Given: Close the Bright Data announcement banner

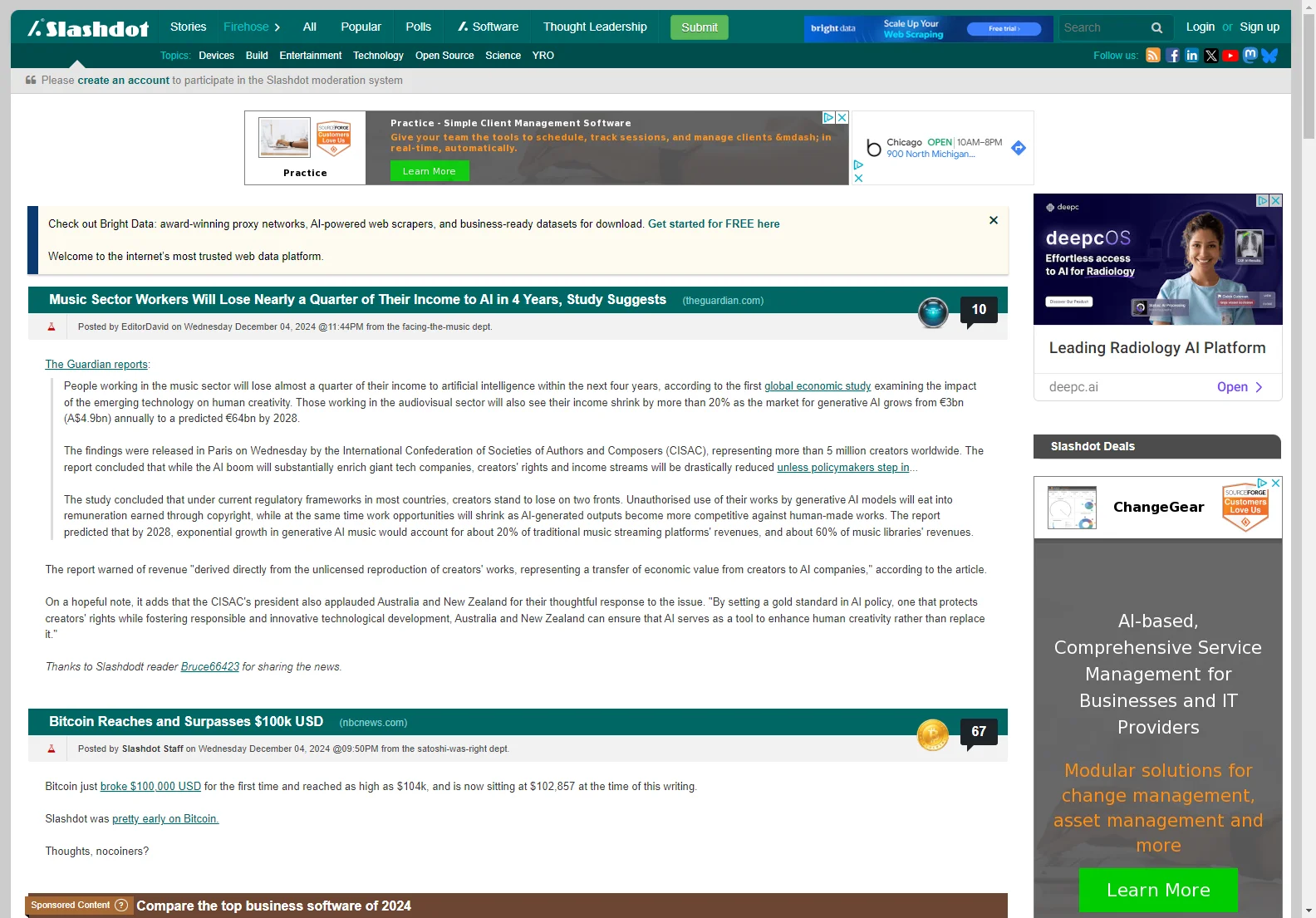Looking at the screenshot, I should [994, 220].
